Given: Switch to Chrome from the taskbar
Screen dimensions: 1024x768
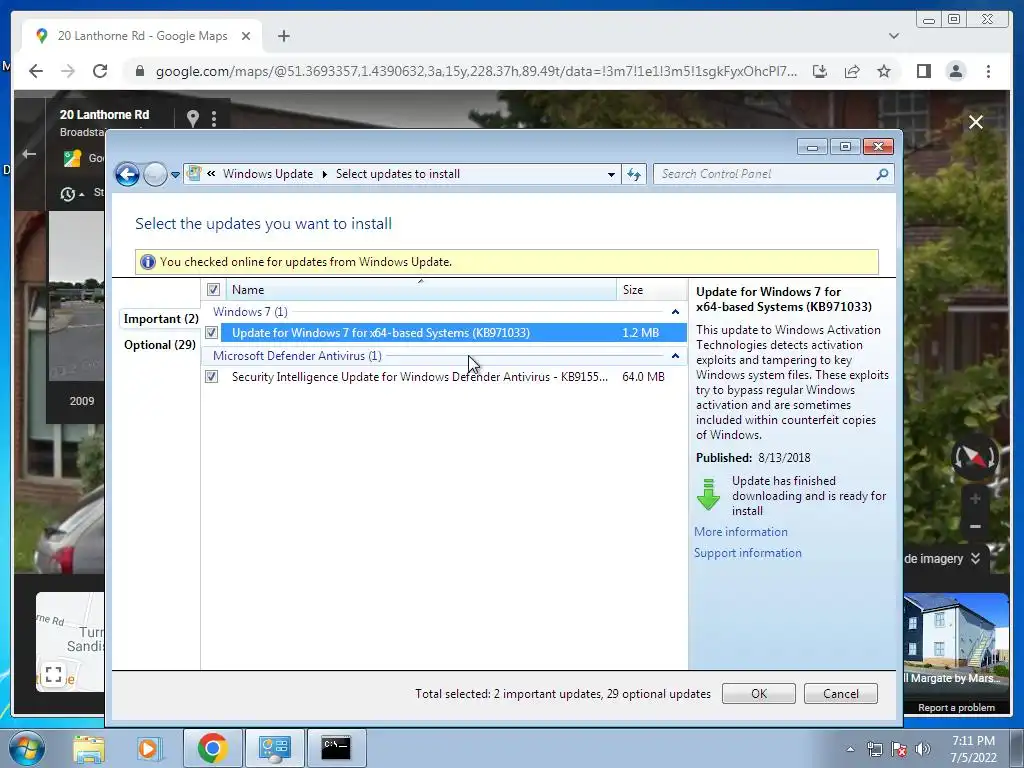Looking at the screenshot, I should (x=212, y=748).
